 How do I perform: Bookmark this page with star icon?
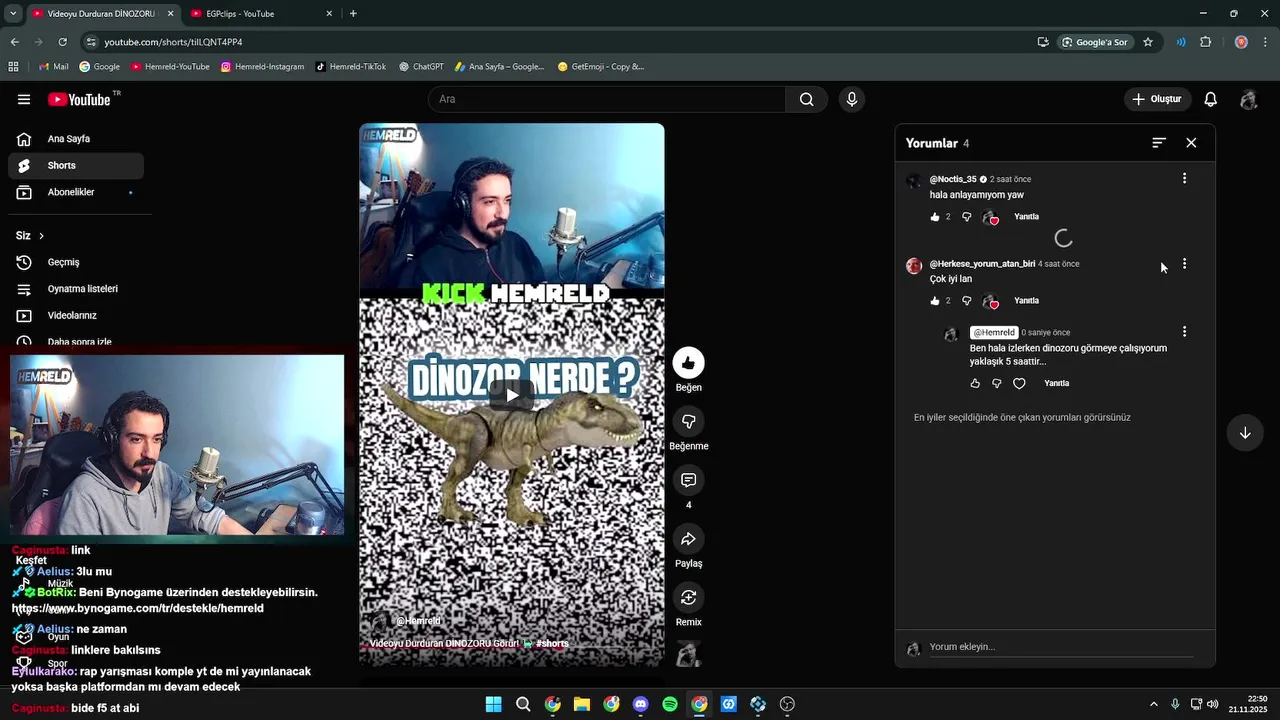click(1148, 42)
